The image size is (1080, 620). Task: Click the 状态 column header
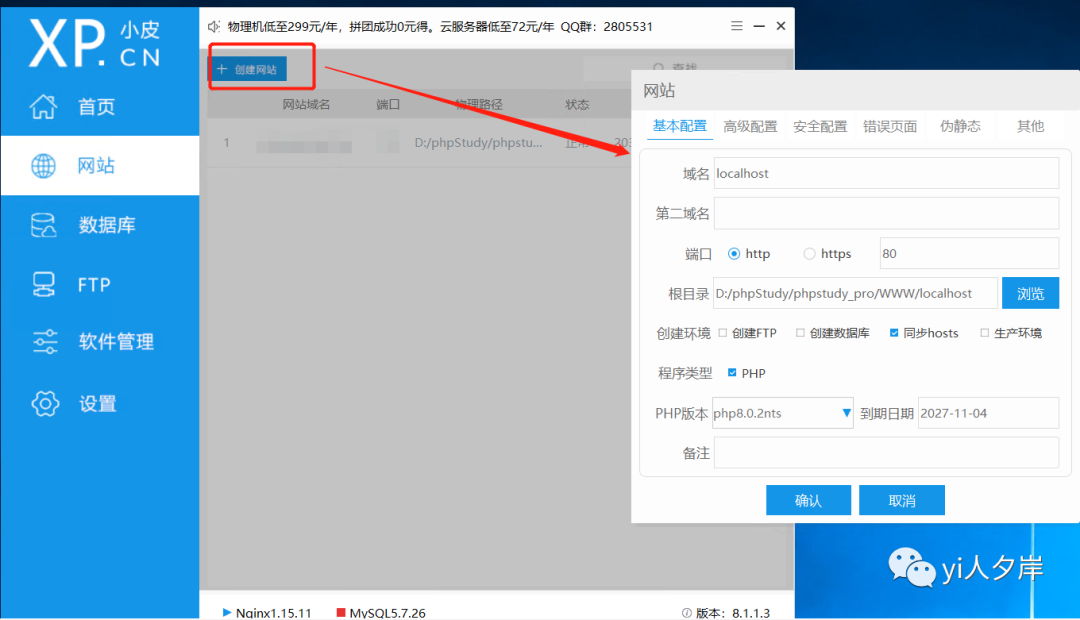point(577,105)
